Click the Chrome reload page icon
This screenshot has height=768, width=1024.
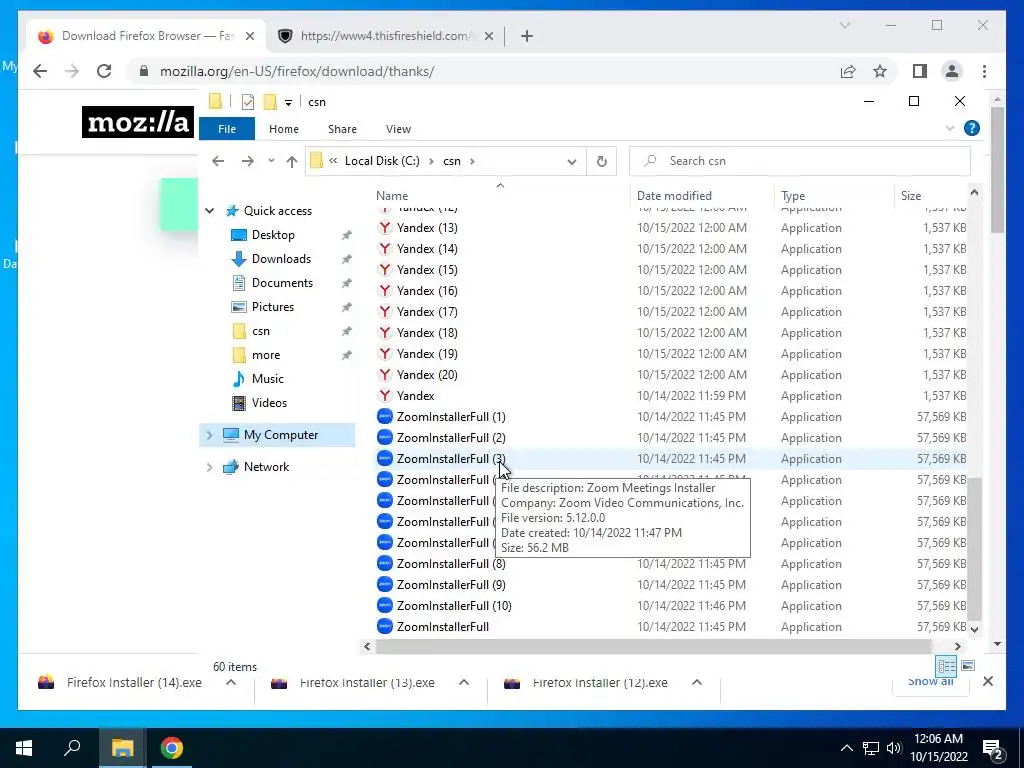104,71
